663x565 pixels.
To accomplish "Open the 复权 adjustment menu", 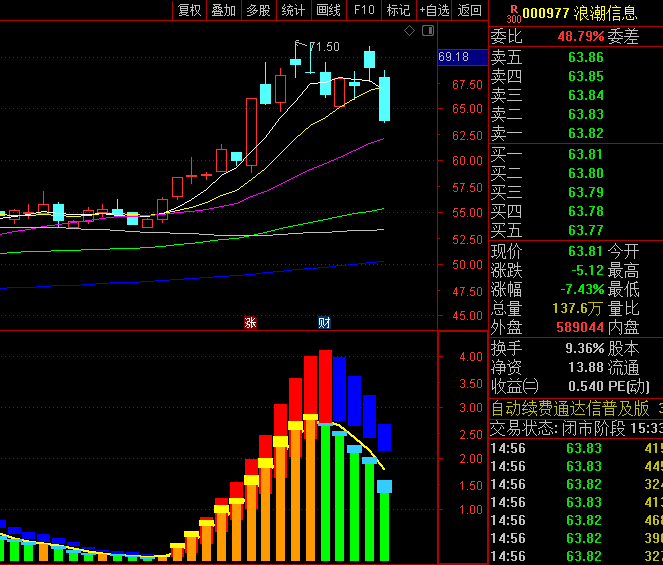I will point(189,10).
